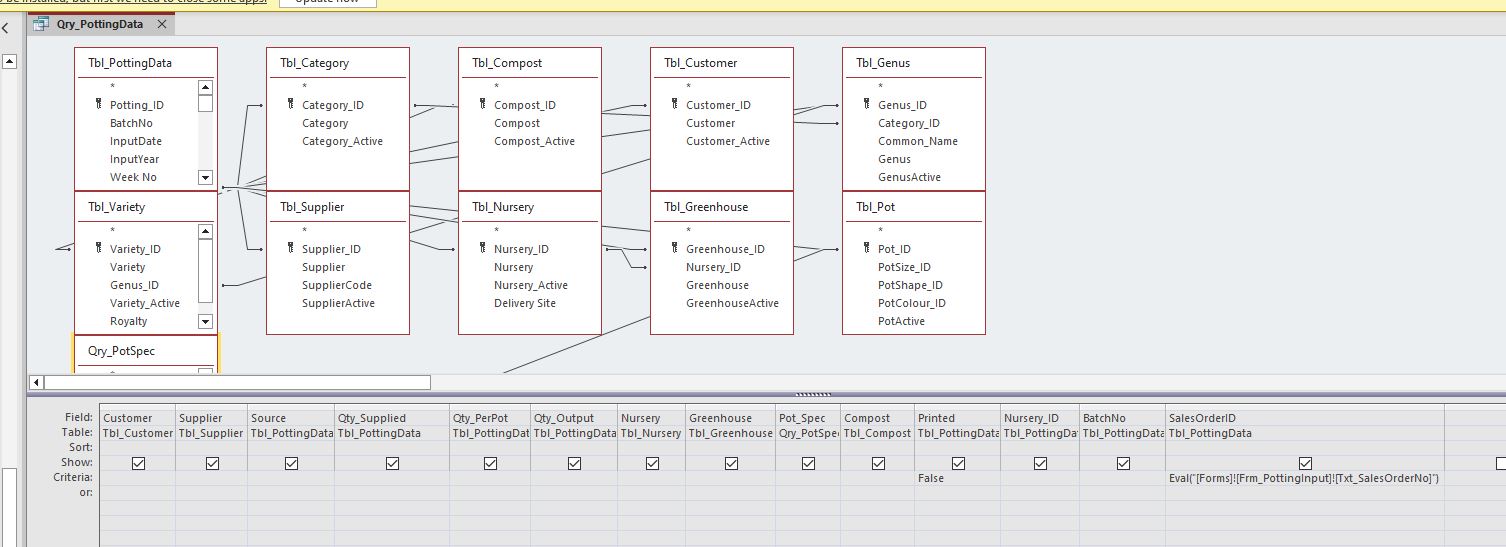Click the Customer_ID primary key icon
Screen dimensions: 1506x547
675,104
